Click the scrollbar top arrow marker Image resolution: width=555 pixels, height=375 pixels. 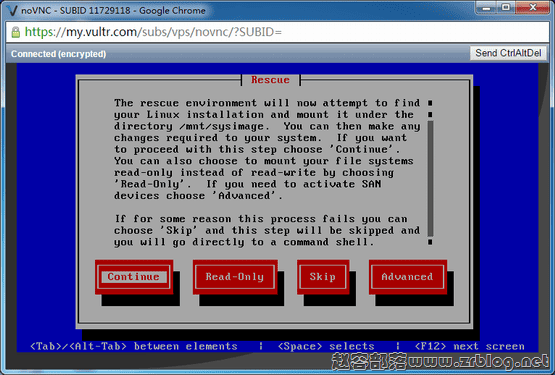[430, 103]
